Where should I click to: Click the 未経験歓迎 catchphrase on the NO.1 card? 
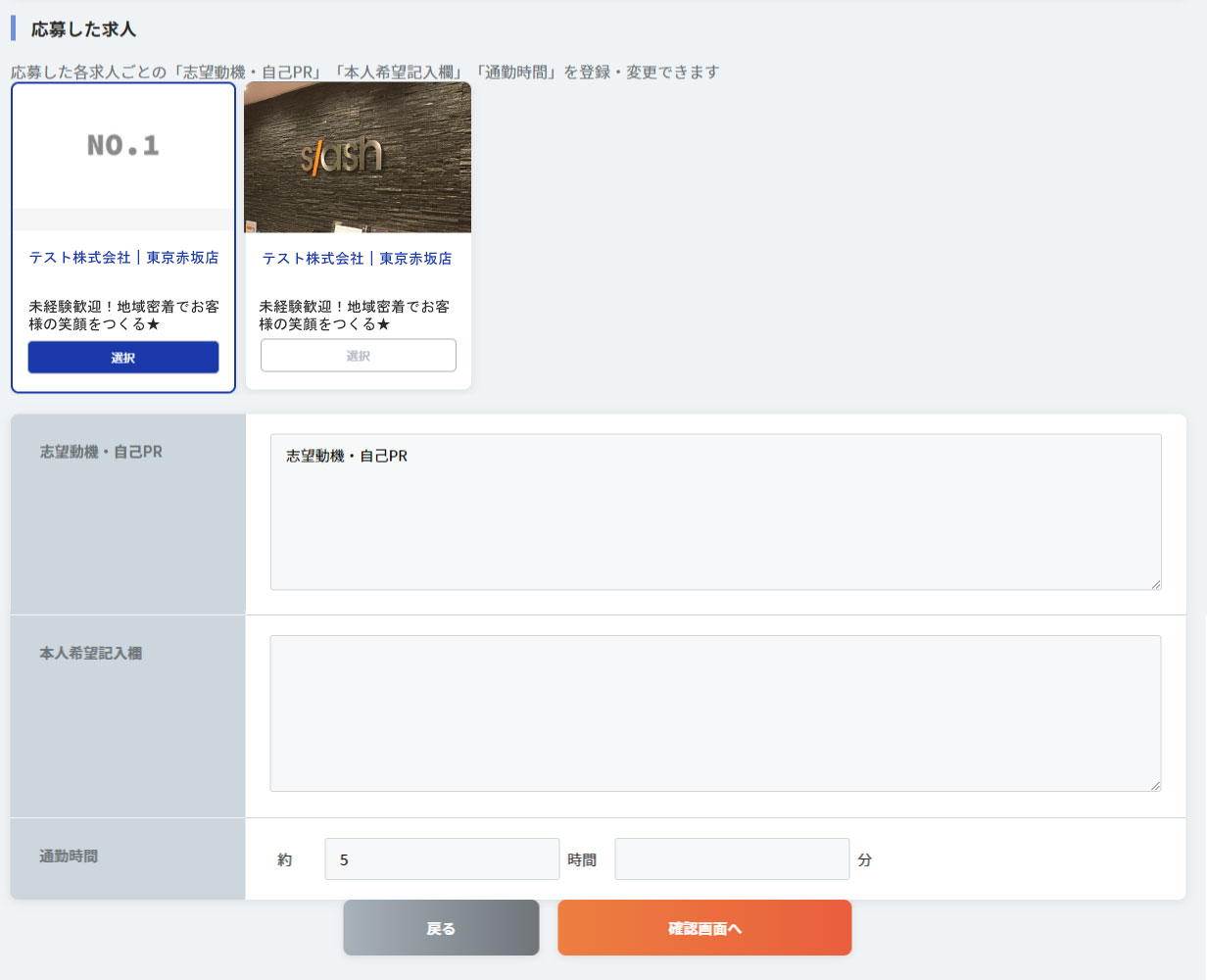pyautogui.click(x=122, y=315)
